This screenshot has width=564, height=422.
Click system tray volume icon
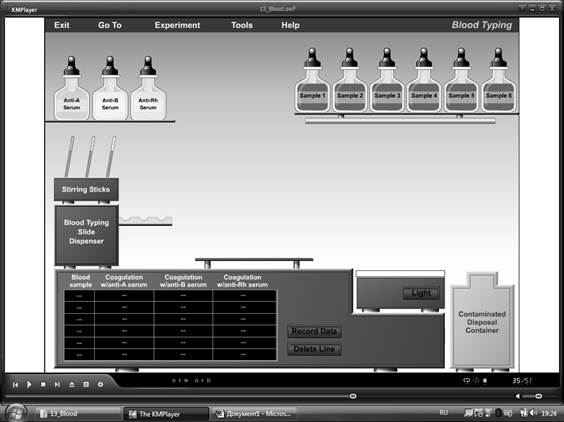coord(534,413)
